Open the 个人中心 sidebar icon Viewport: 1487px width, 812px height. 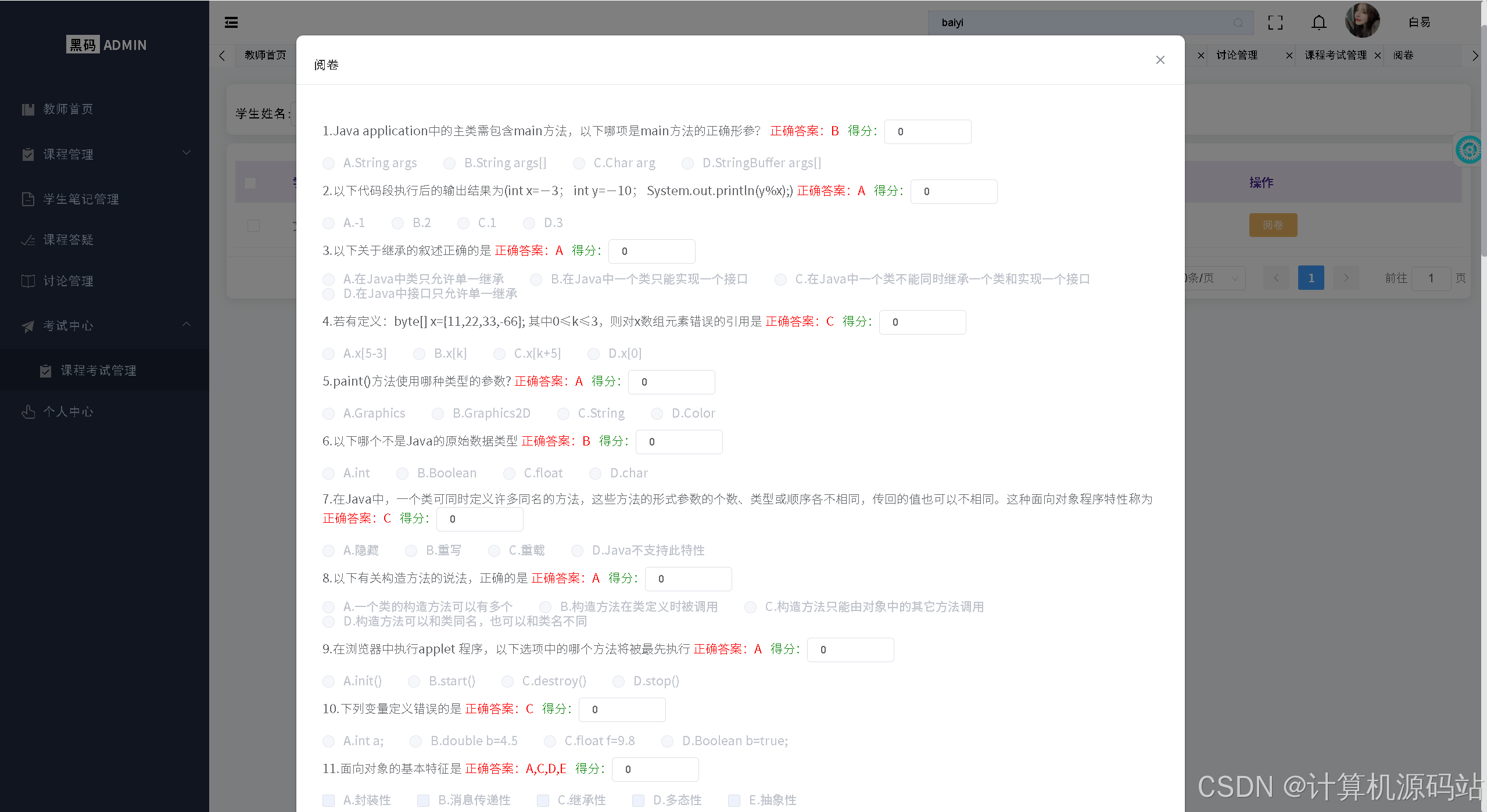[28, 411]
